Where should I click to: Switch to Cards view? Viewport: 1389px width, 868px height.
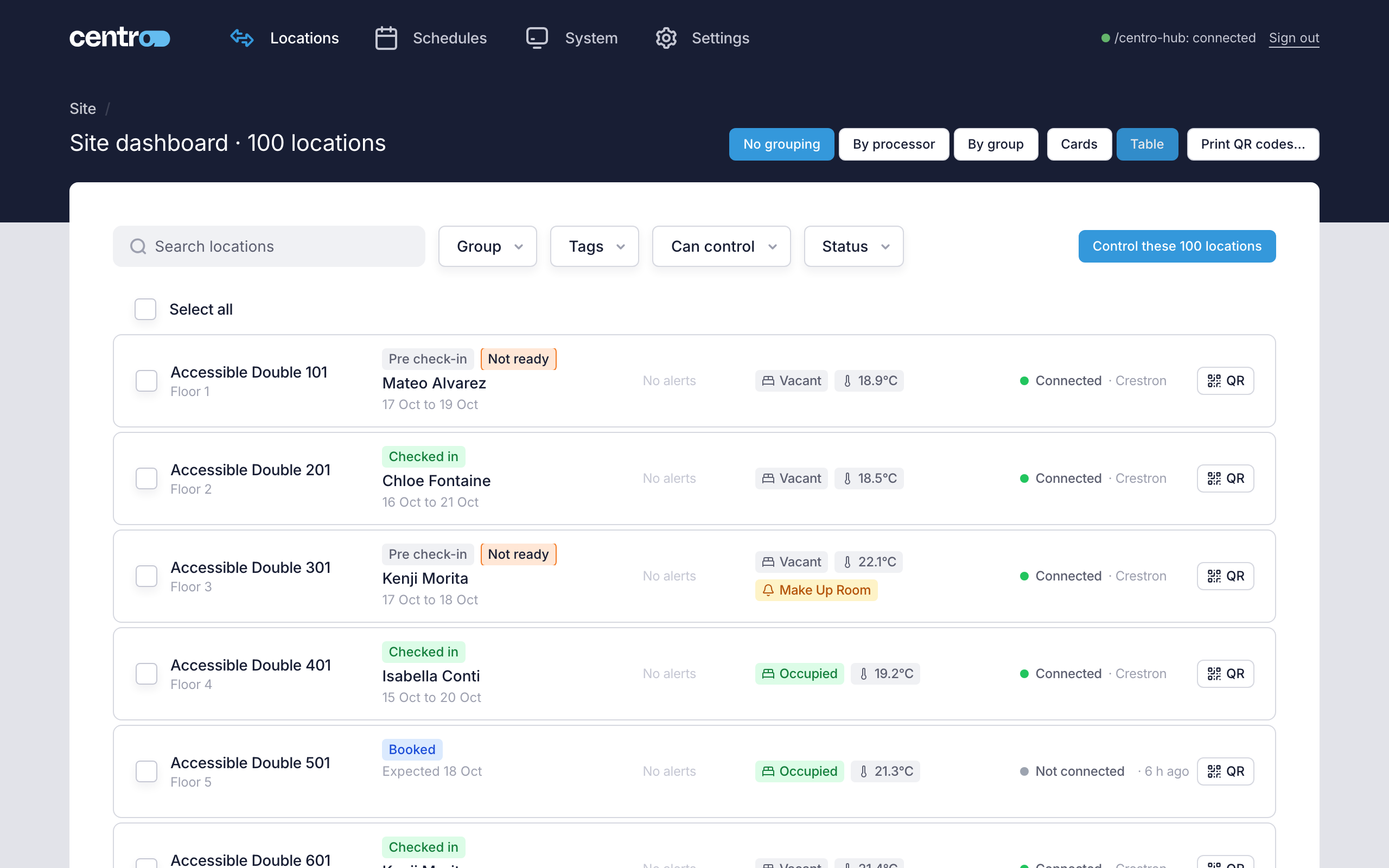click(x=1079, y=144)
